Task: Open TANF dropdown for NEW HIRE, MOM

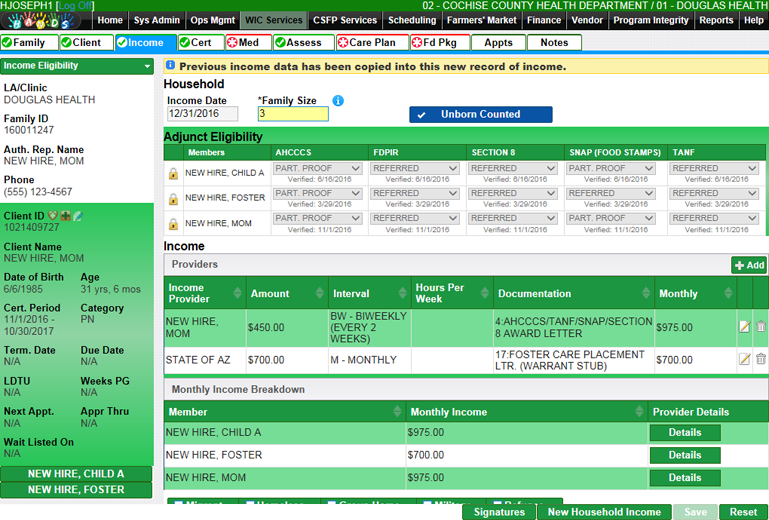Action: (x=714, y=218)
